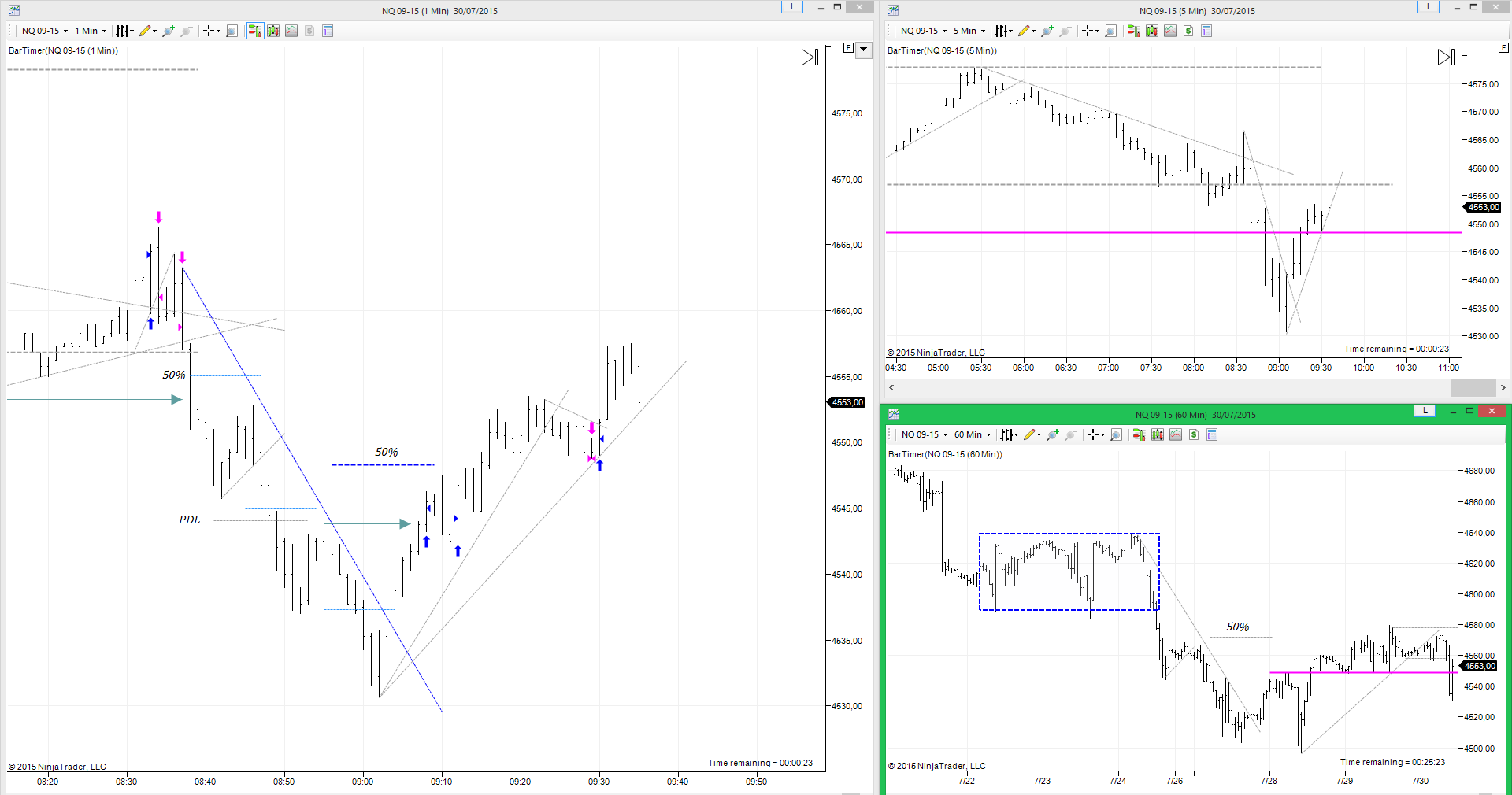Open Properties icon in 5 Min chart
The width and height of the screenshot is (1512, 795).
coord(1206,31)
